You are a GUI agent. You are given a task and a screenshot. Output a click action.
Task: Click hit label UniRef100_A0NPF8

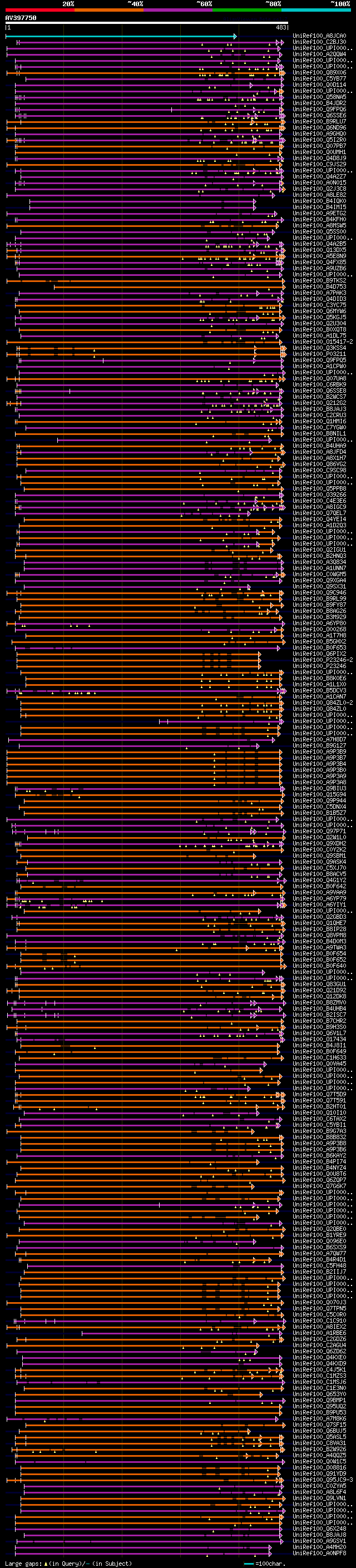(319, 1553)
